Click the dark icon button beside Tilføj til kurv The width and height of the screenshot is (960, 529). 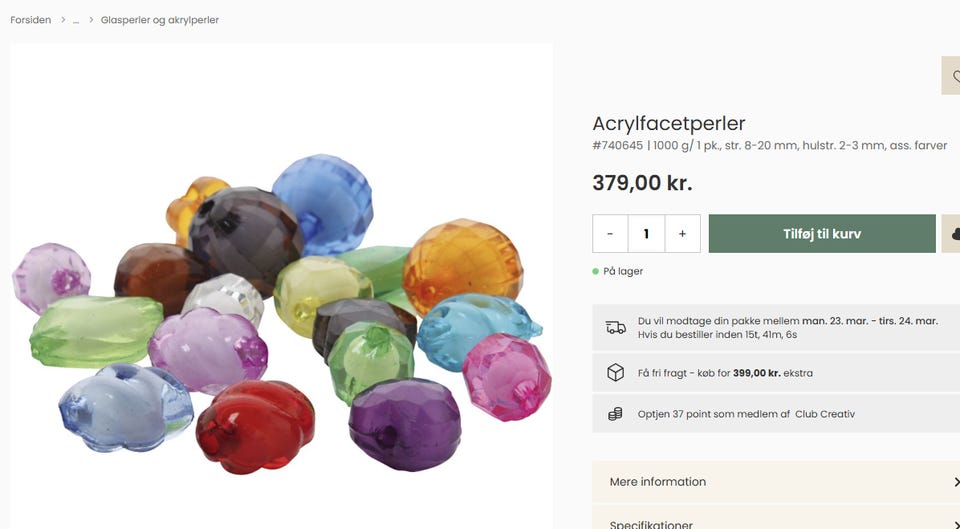coord(952,234)
